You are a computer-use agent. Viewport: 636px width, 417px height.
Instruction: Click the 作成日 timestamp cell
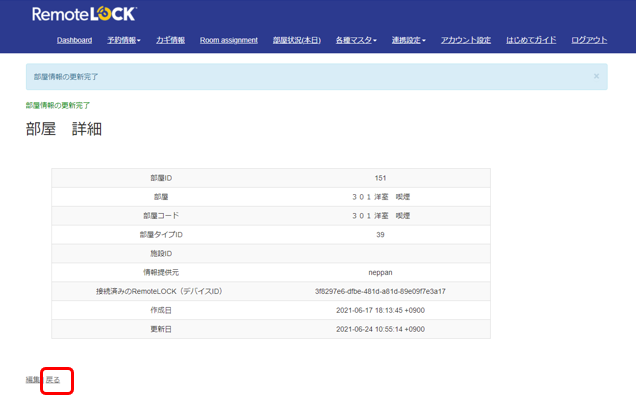(380, 310)
